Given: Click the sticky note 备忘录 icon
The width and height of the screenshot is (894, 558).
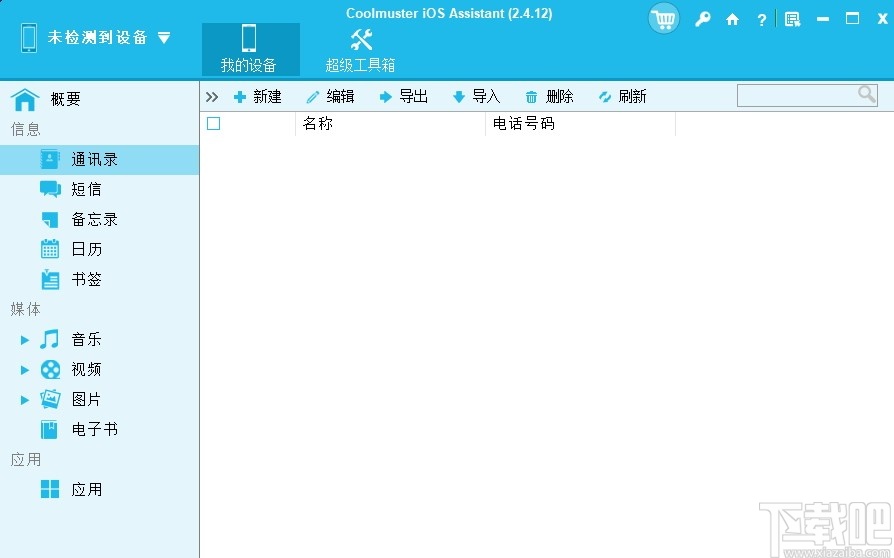Looking at the screenshot, I should pos(50,219).
